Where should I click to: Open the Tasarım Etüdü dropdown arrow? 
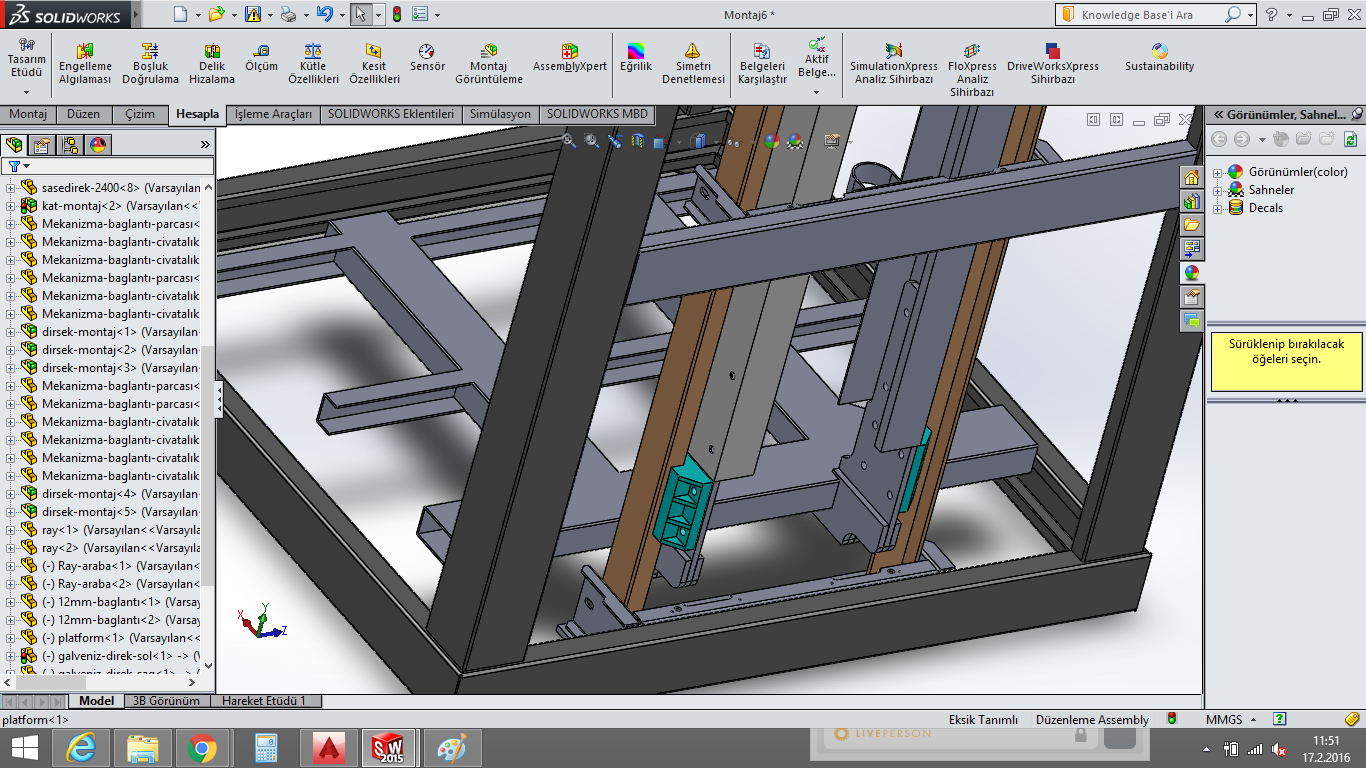pos(27,92)
